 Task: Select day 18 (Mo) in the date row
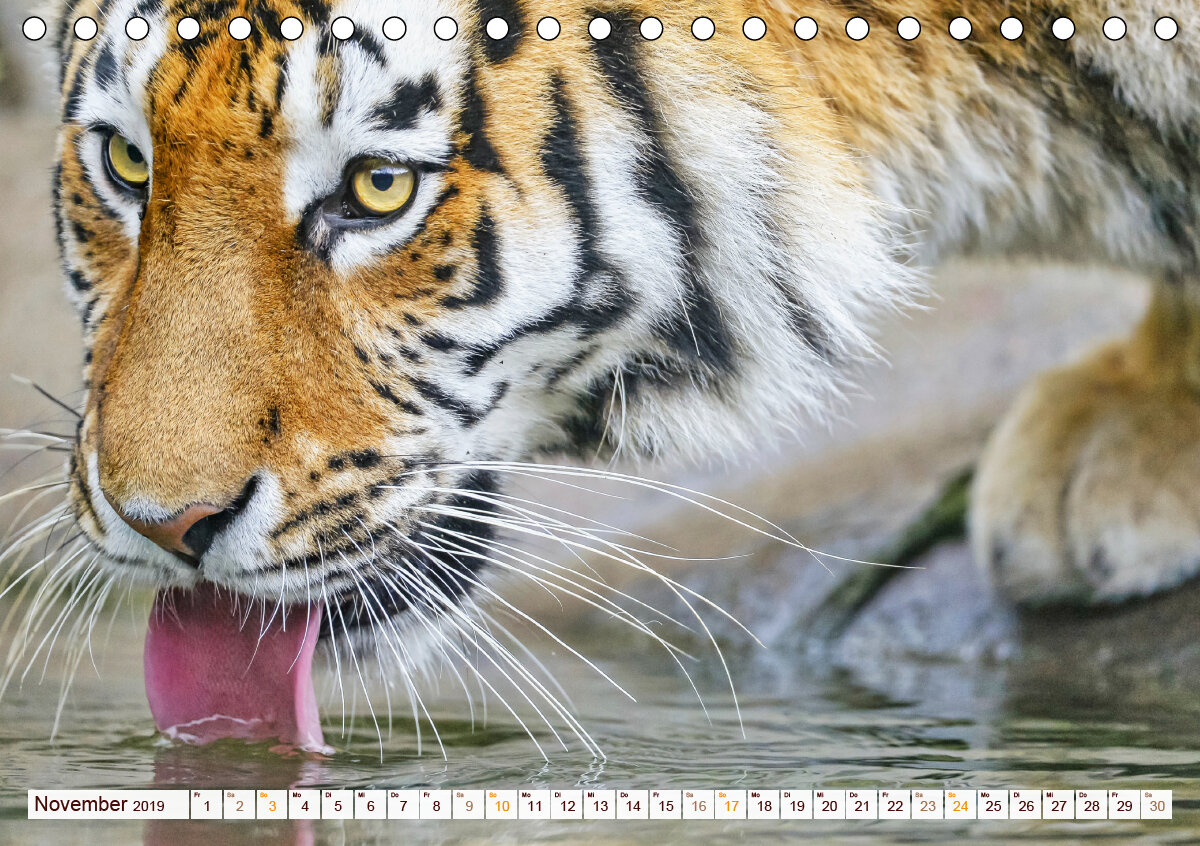(x=763, y=804)
